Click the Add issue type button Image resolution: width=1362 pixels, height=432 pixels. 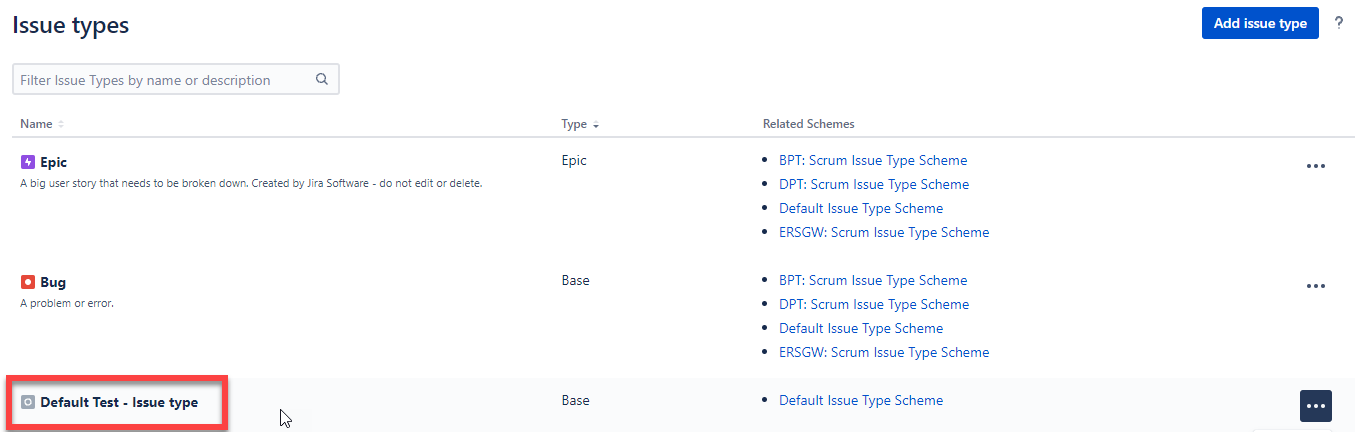[x=1260, y=23]
